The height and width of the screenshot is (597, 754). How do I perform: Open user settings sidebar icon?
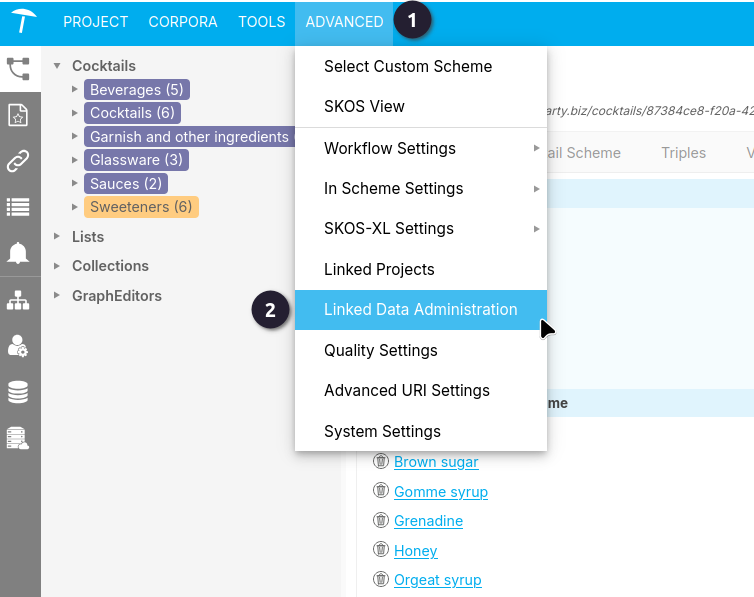[x=18, y=346]
